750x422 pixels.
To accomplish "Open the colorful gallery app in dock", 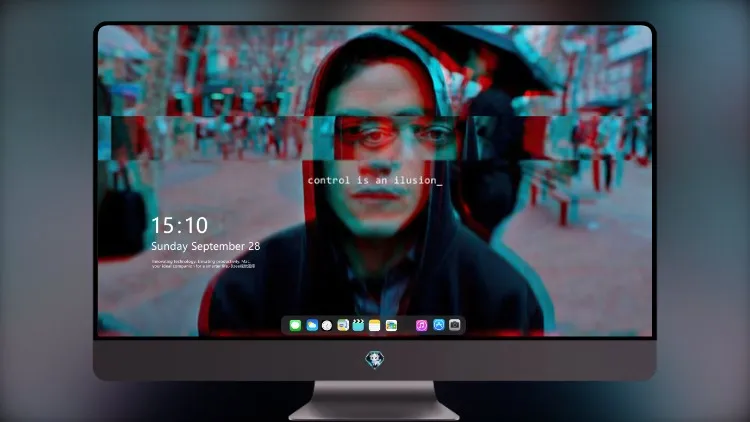I will (391, 325).
